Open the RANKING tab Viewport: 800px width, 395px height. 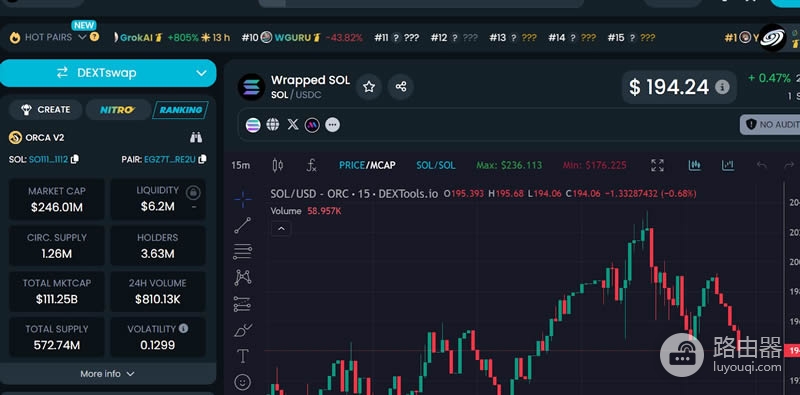coord(181,110)
